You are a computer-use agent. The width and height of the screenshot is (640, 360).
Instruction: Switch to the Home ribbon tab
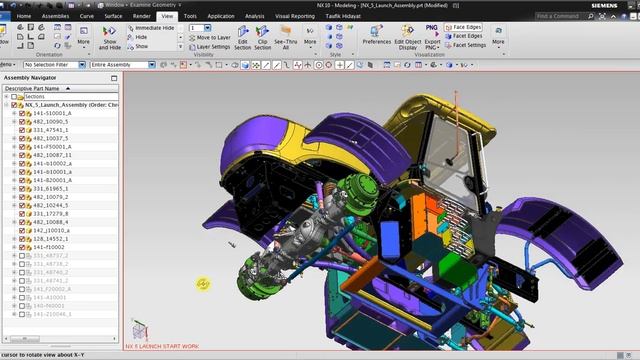click(x=24, y=16)
